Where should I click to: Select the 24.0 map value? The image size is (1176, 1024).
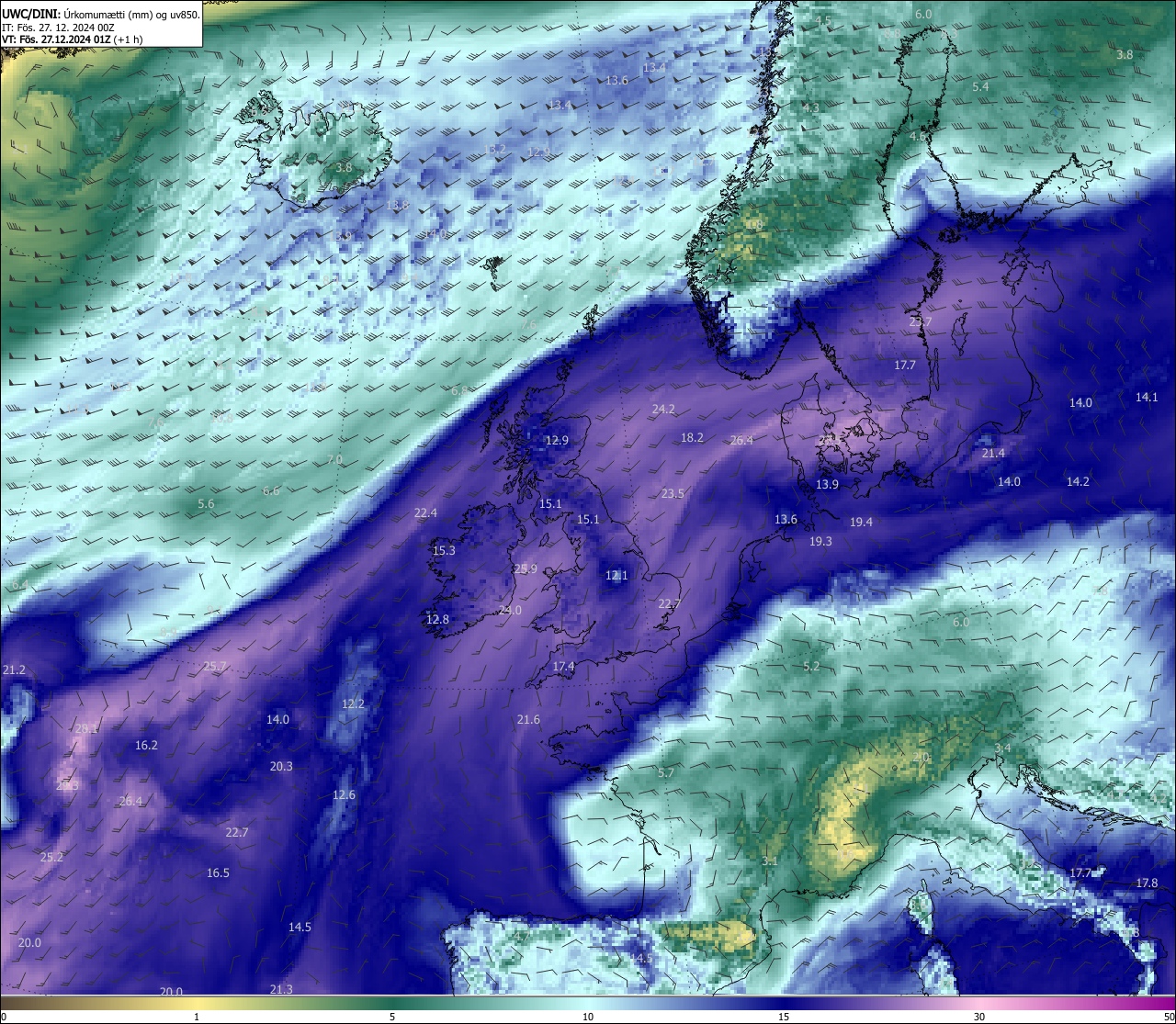point(510,610)
